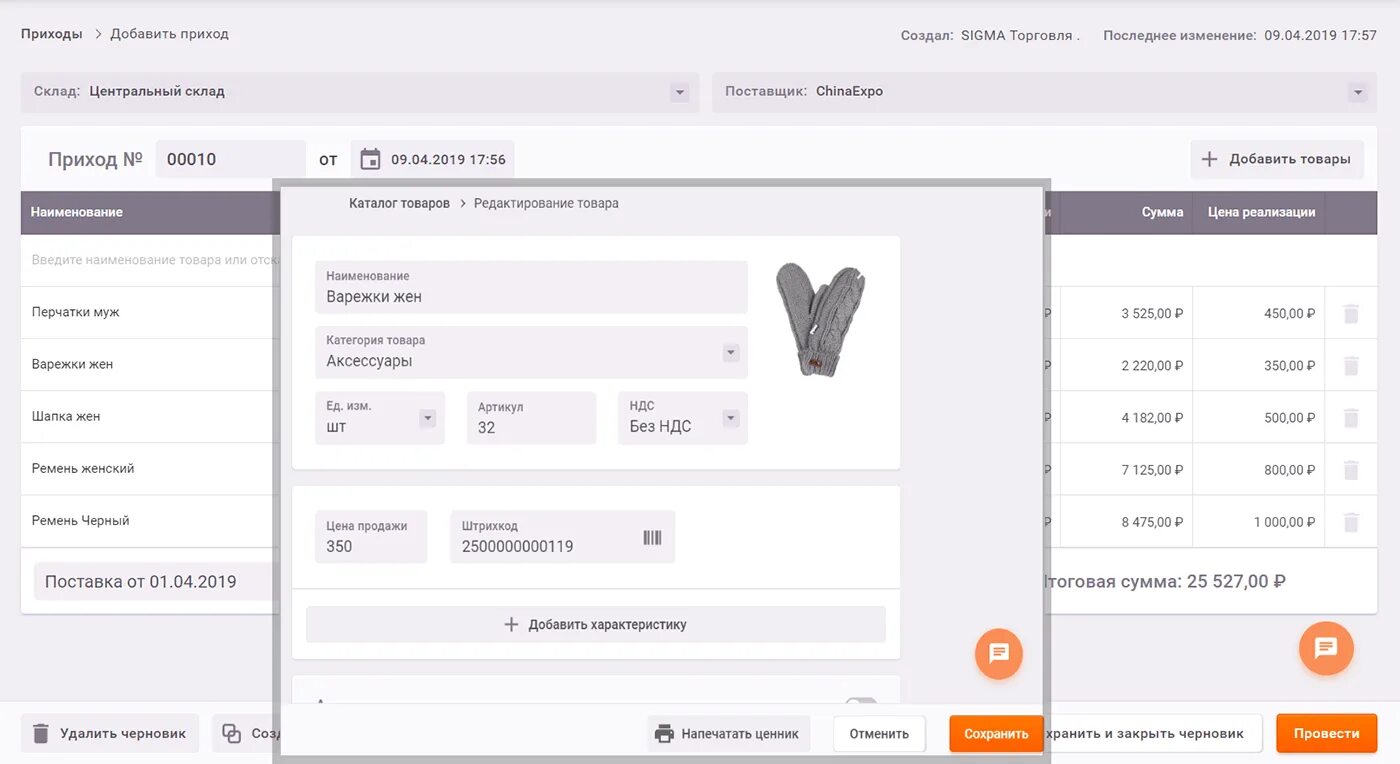
Task: Click the Провести button
Action: [1326, 733]
